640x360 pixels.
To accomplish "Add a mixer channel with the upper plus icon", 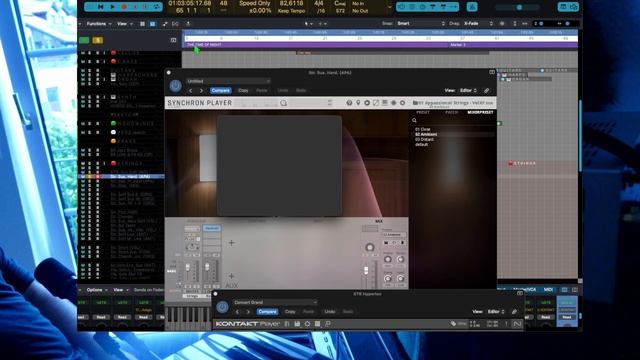I will pyautogui.click(x=231, y=243).
